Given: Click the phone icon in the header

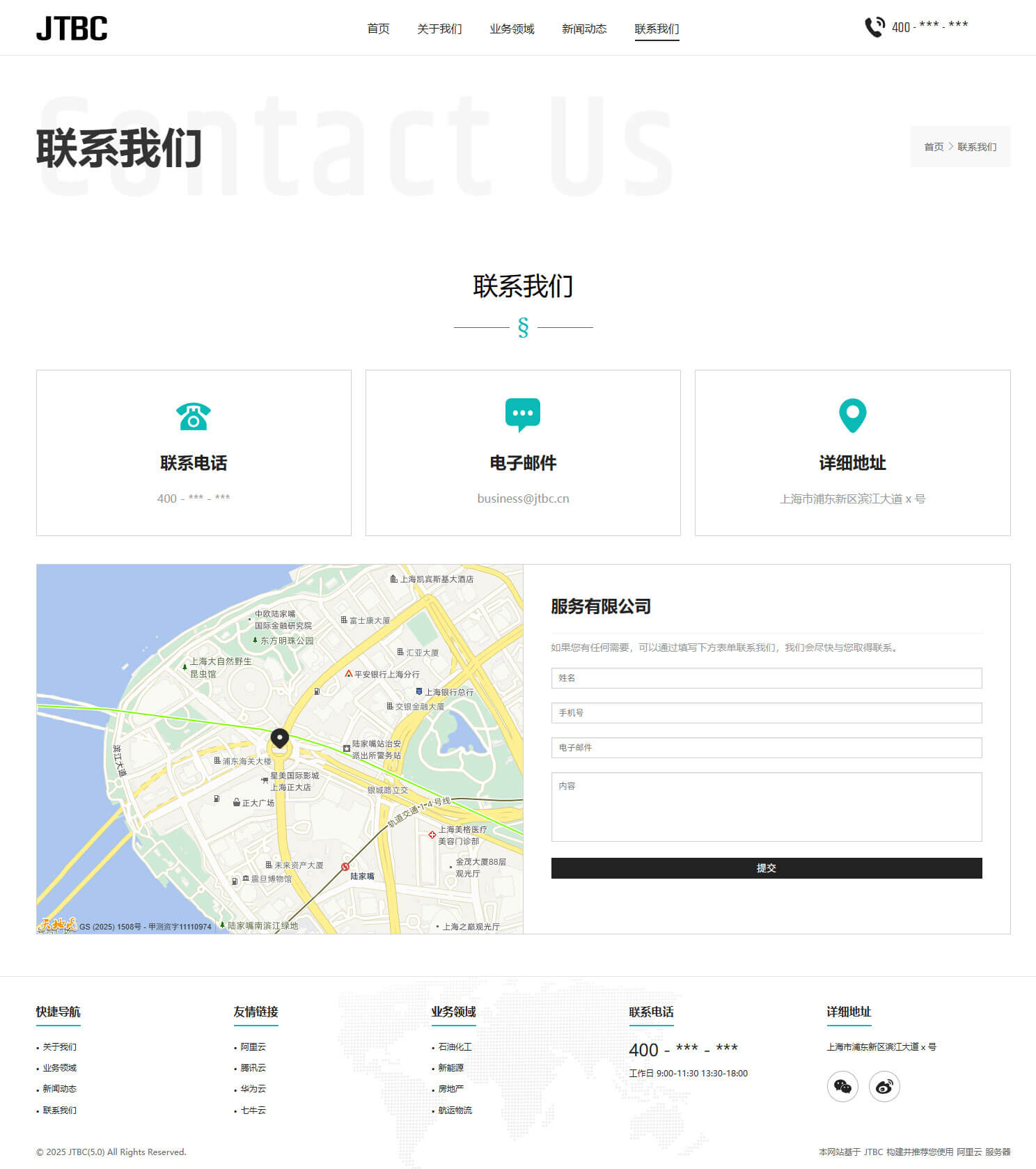Looking at the screenshot, I should coord(874,27).
